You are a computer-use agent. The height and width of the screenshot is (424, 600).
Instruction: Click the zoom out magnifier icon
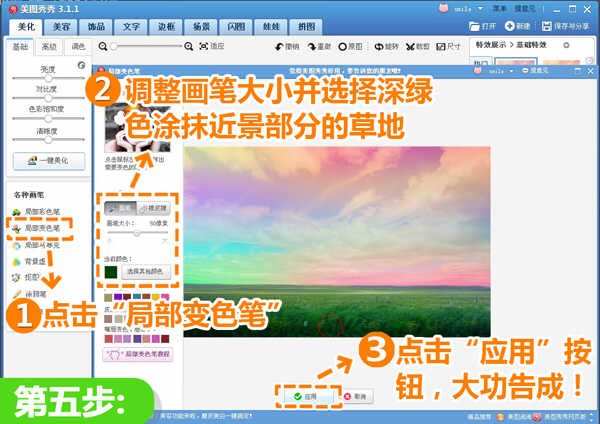[x=103, y=46]
